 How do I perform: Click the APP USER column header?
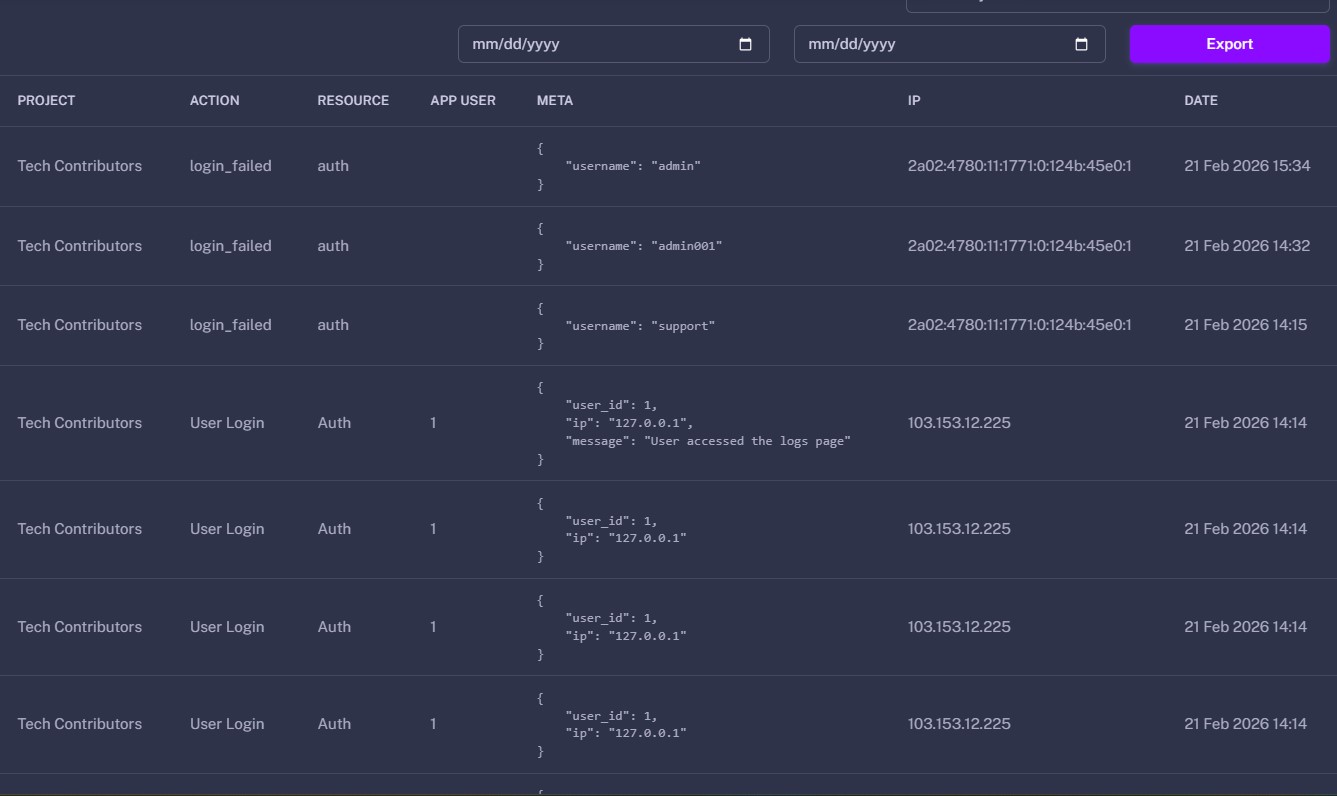pos(463,100)
